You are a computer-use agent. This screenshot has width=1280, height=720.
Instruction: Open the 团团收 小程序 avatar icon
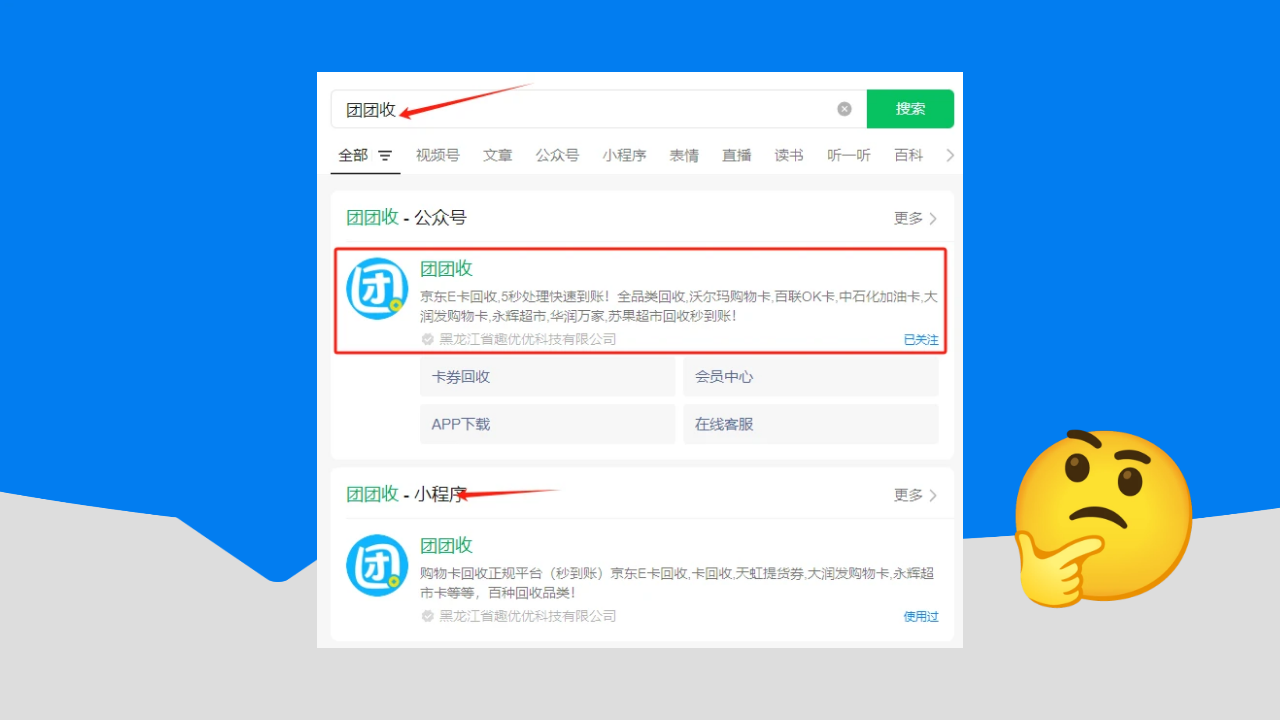[377, 566]
